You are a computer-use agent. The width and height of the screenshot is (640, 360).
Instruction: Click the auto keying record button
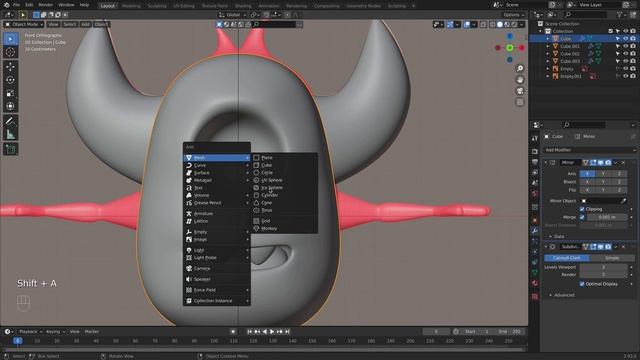[233, 332]
